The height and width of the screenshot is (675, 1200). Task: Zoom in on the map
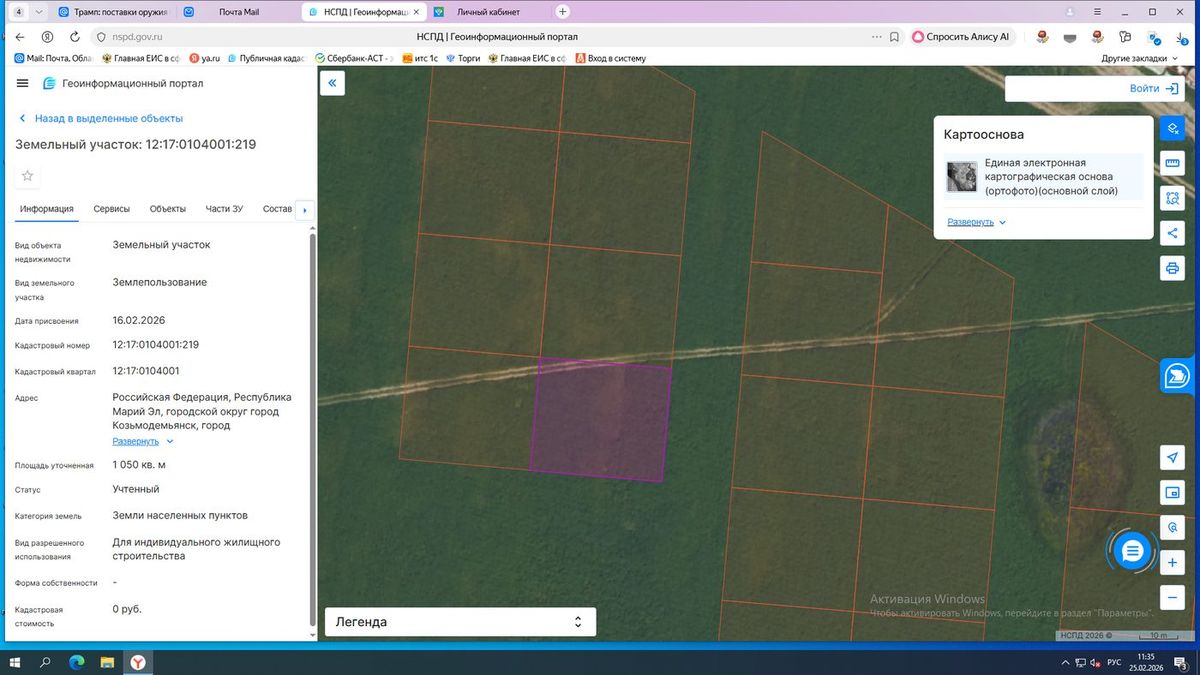click(1173, 563)
